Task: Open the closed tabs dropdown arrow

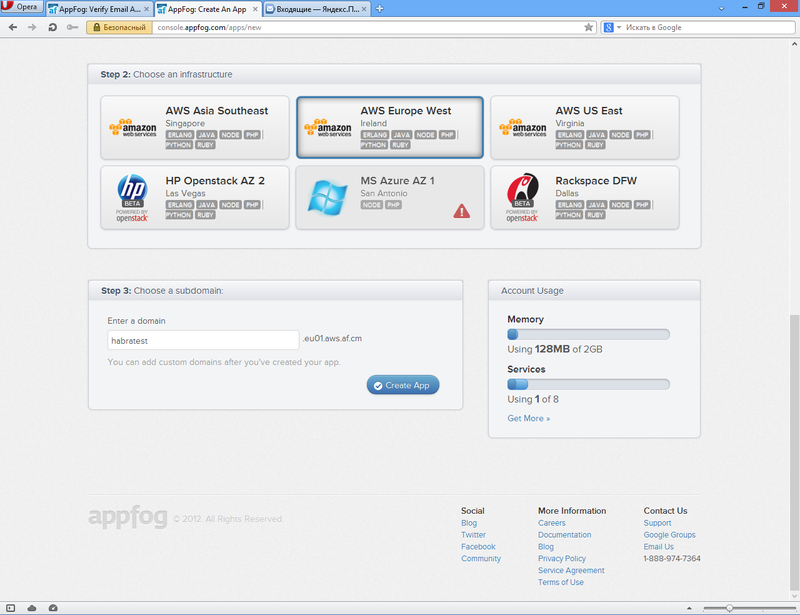Action: 721,9
